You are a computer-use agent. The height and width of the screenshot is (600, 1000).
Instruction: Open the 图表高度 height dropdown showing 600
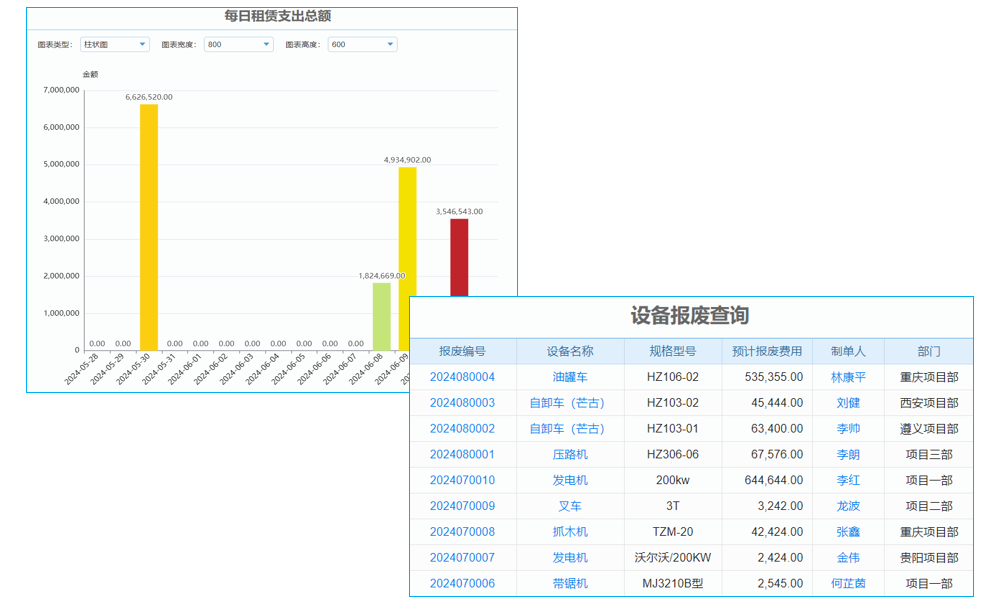click(x=358, y=44)
